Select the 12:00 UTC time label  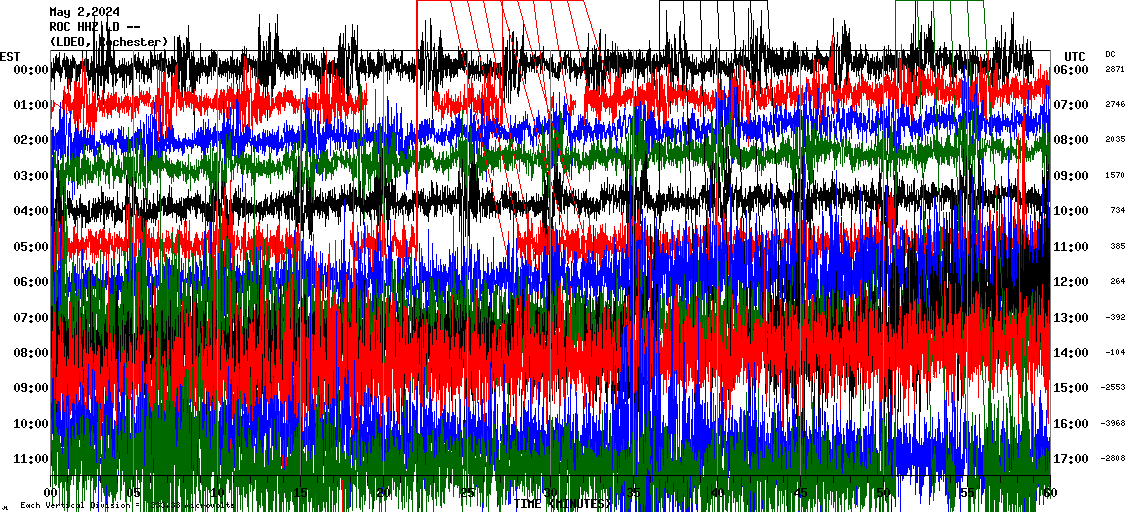(x=1071, y=282)
